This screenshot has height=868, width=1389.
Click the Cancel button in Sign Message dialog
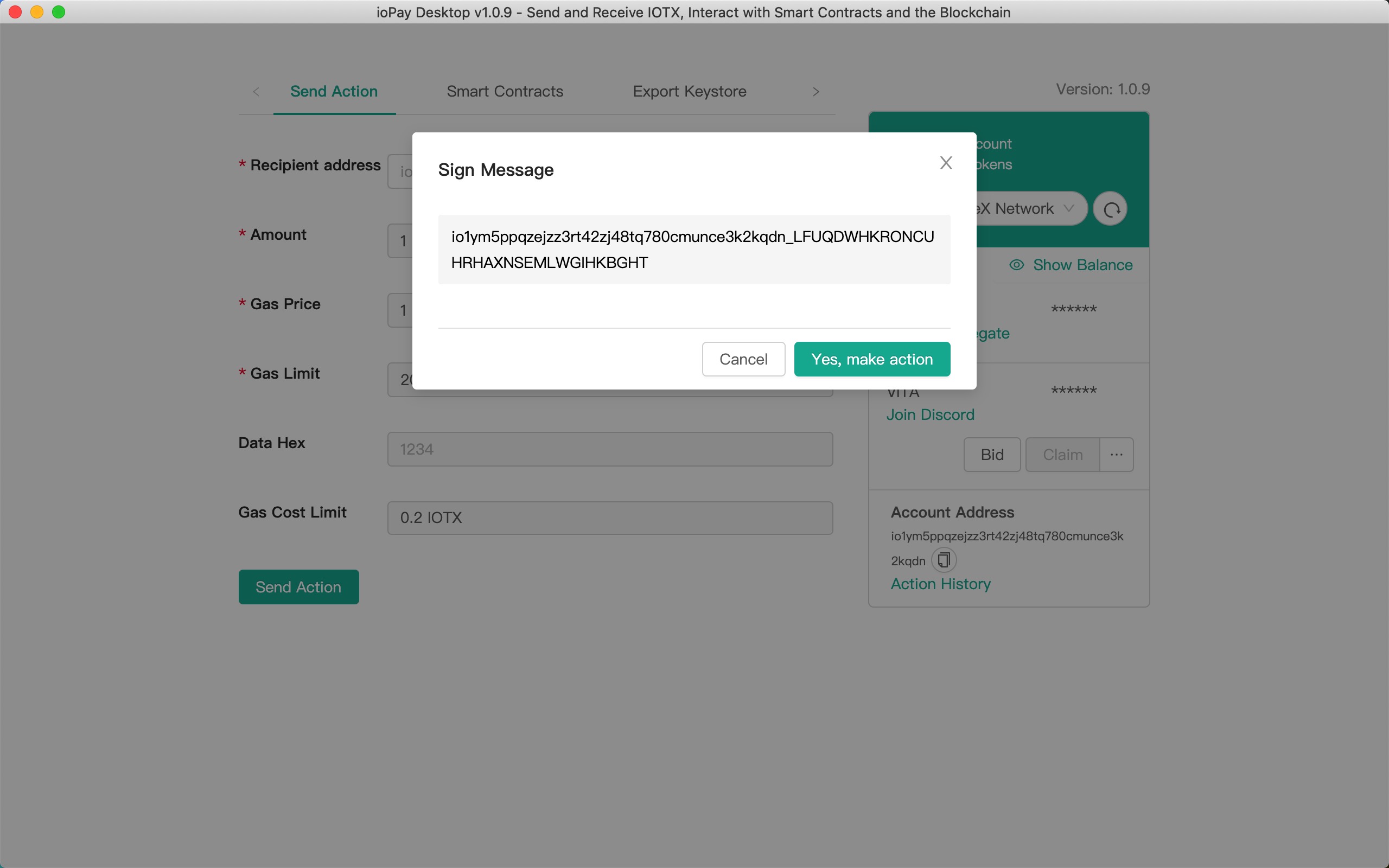[743, 358]
